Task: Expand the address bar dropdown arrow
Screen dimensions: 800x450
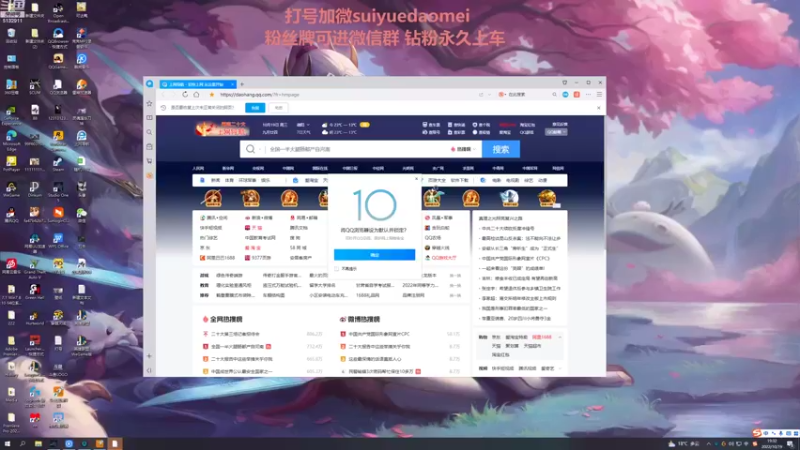Action: (489, 94)
